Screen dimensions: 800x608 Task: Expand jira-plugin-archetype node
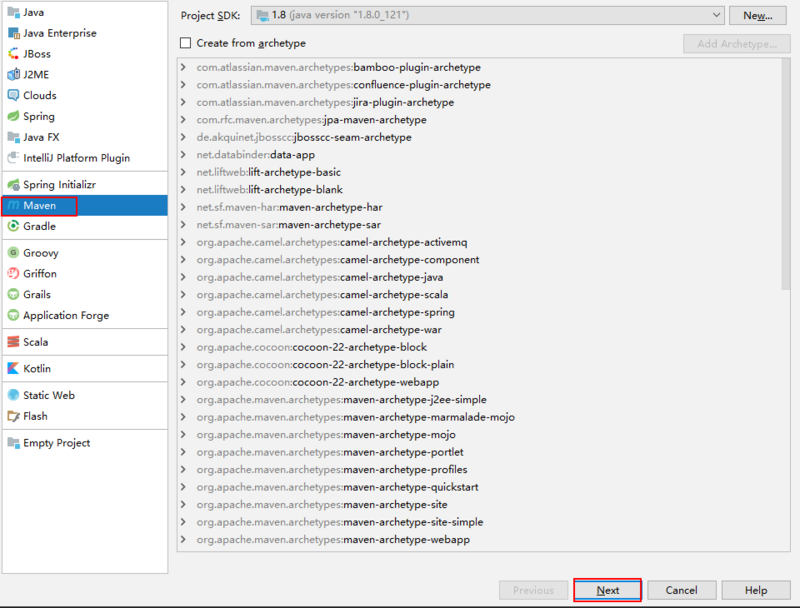click(x=183, y=102)
